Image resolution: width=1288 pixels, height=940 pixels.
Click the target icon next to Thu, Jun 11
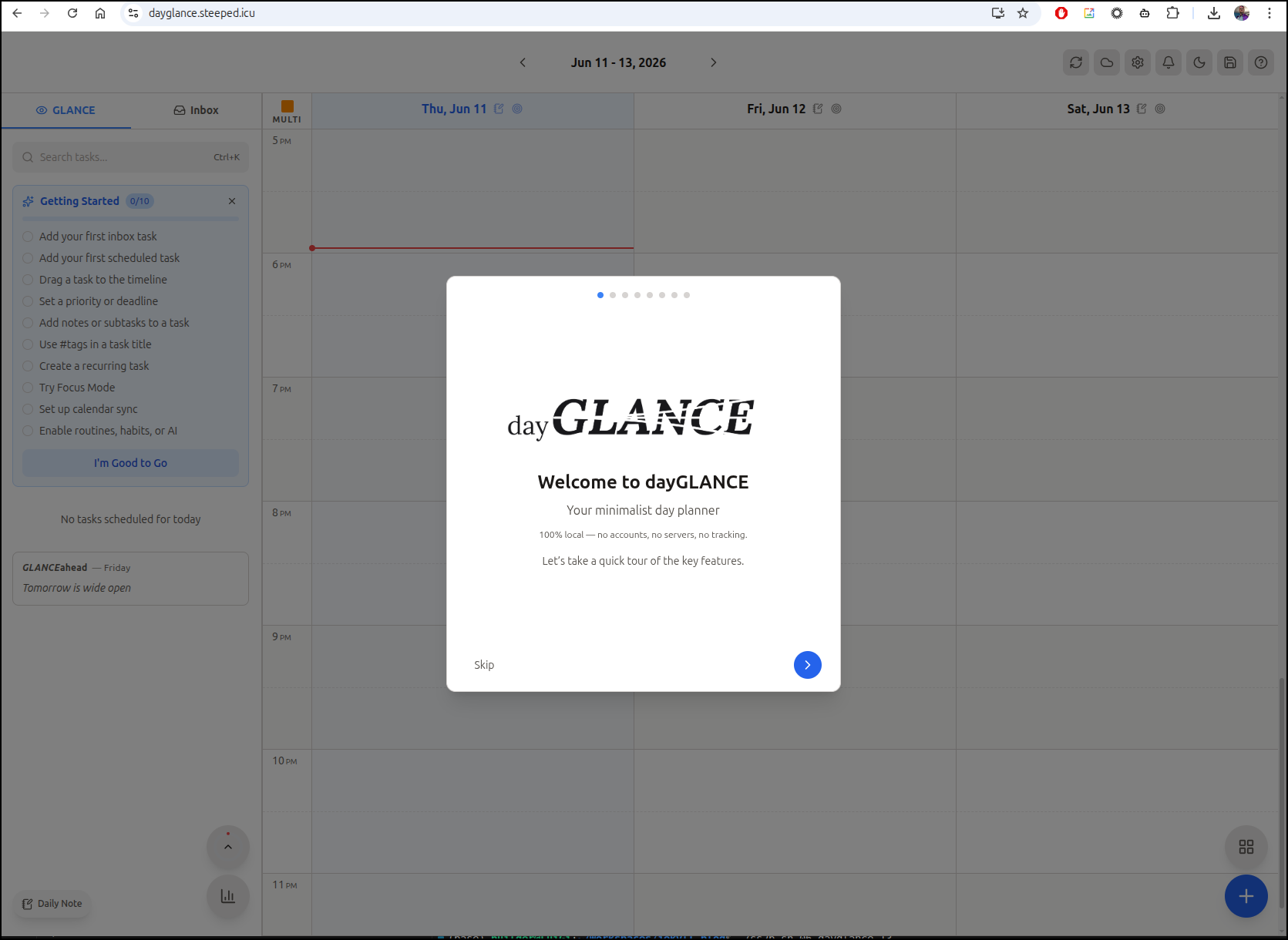(x=517, y=109)
